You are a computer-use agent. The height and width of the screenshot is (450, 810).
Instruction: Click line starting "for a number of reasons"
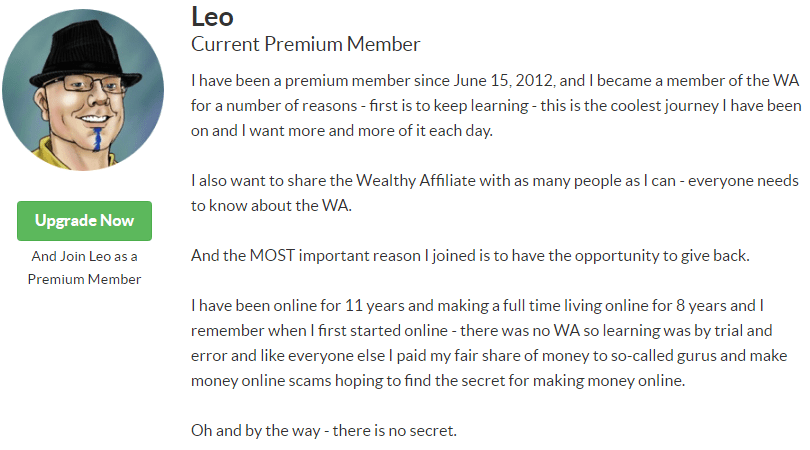496,106
